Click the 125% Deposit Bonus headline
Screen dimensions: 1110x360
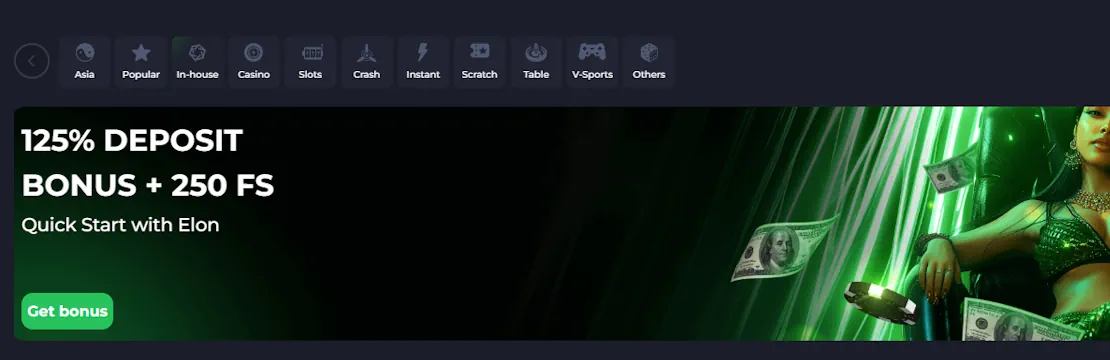click(148, 163)
